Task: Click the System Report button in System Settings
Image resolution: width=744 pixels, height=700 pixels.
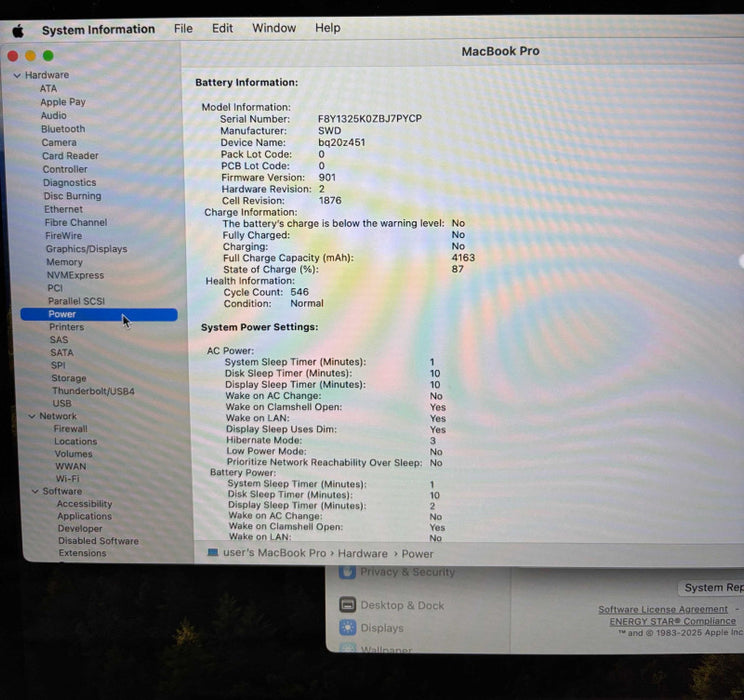Action: click(712, 588)
